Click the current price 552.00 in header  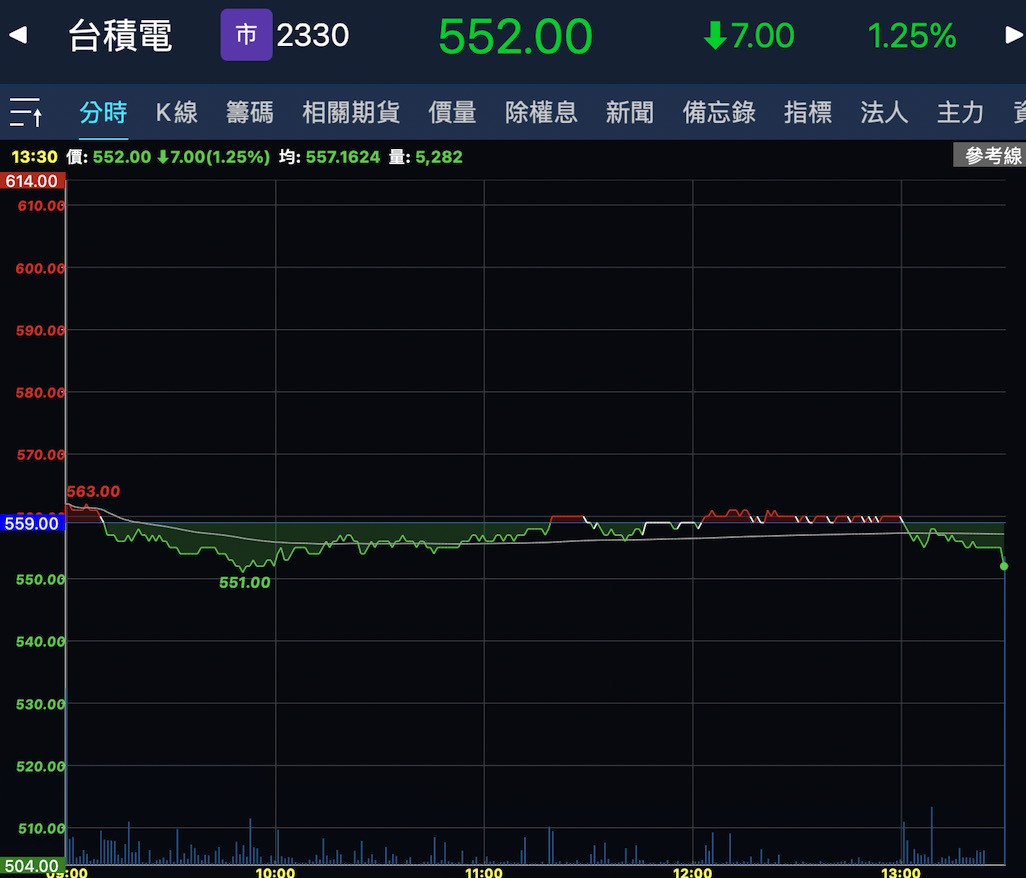pyautogui.click(x=516, y=36)
